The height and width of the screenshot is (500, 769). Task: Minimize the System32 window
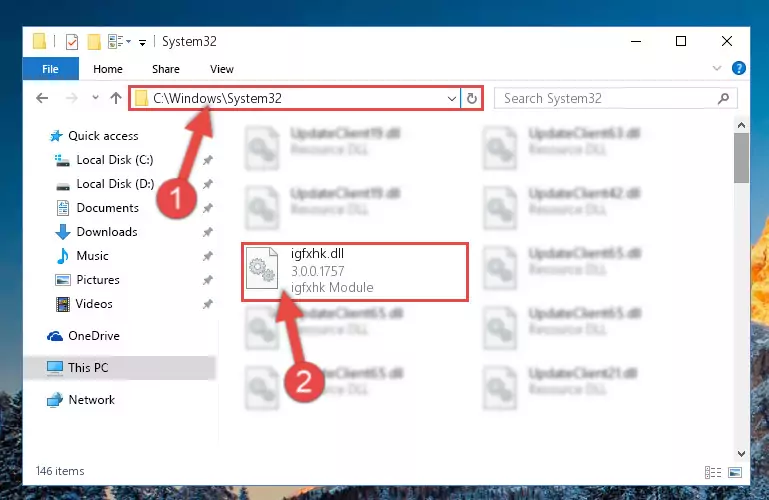[636, 42]
